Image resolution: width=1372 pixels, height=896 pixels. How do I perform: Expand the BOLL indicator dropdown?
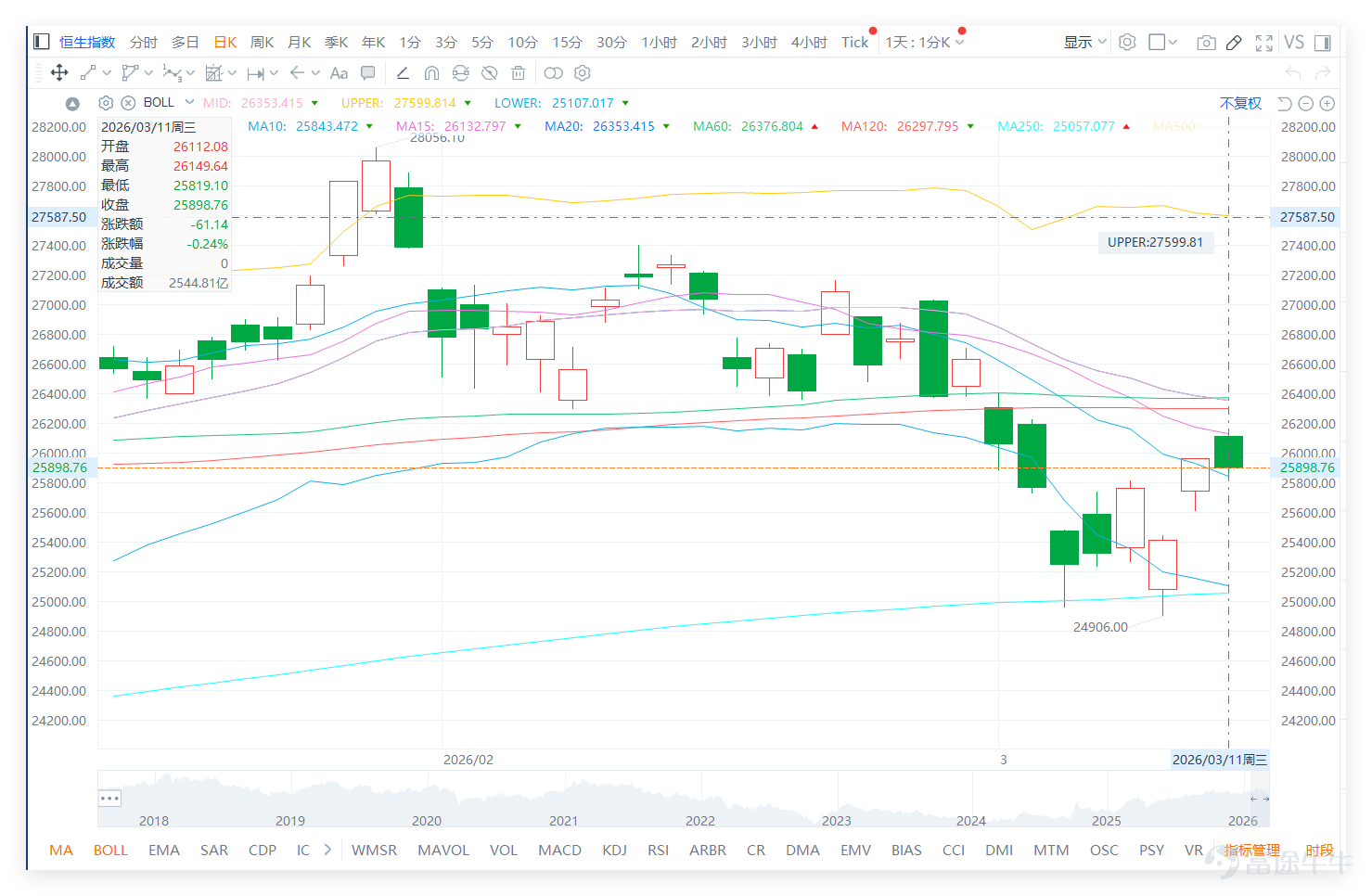189,102
